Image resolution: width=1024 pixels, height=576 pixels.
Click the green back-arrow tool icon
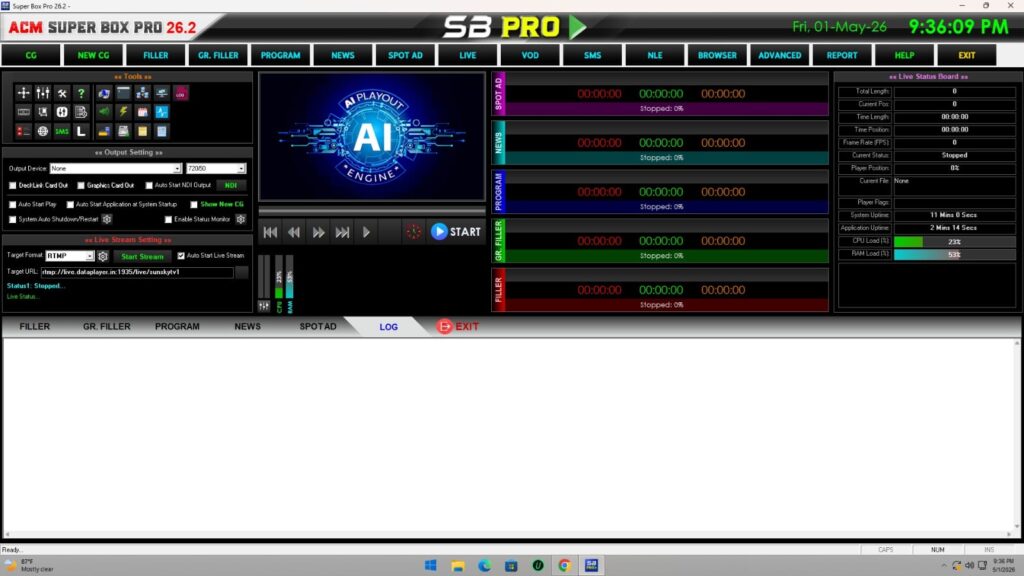(104, 112)
